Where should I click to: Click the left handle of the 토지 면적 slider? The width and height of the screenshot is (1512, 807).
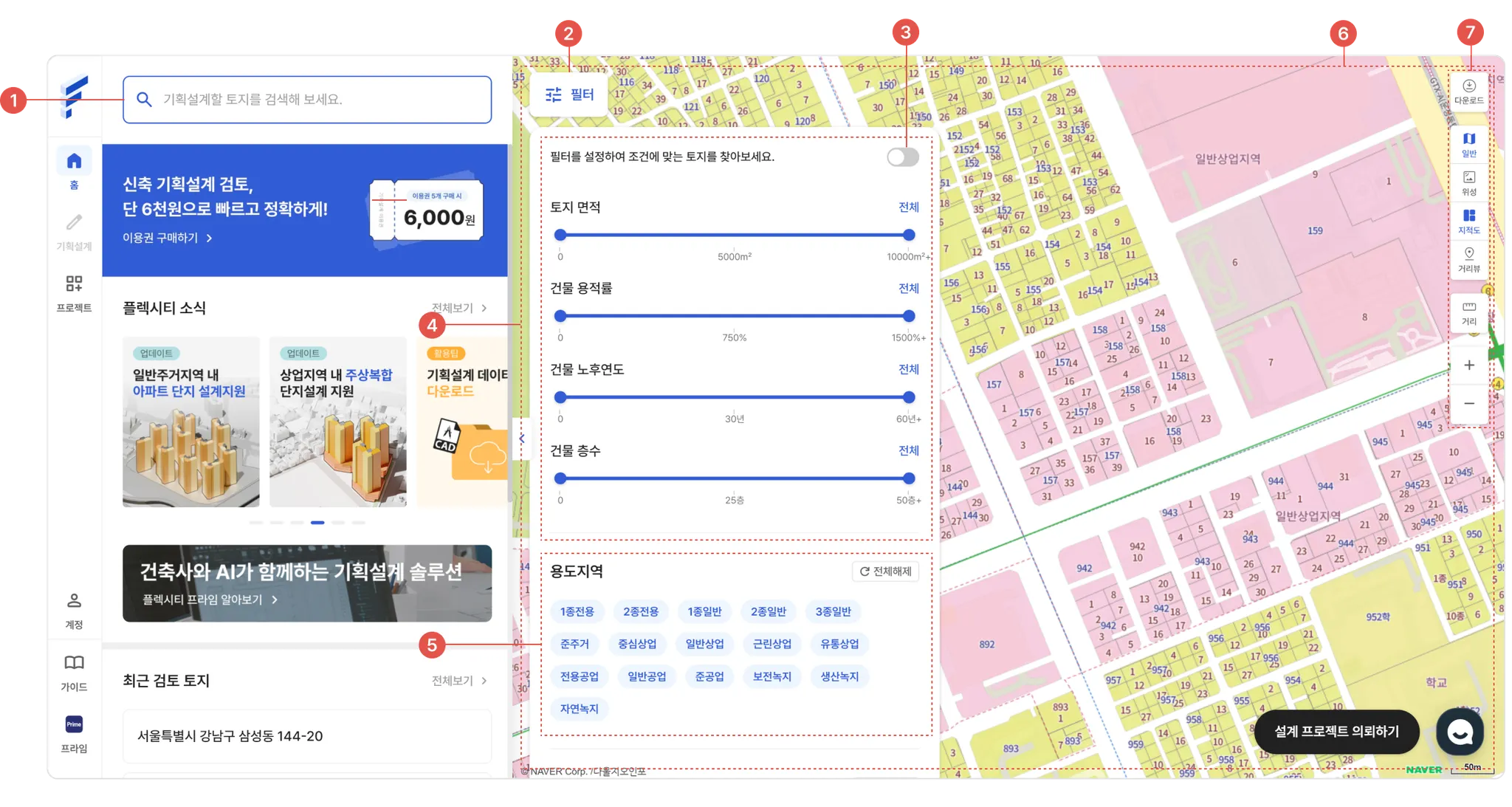(x=560, y=235)
